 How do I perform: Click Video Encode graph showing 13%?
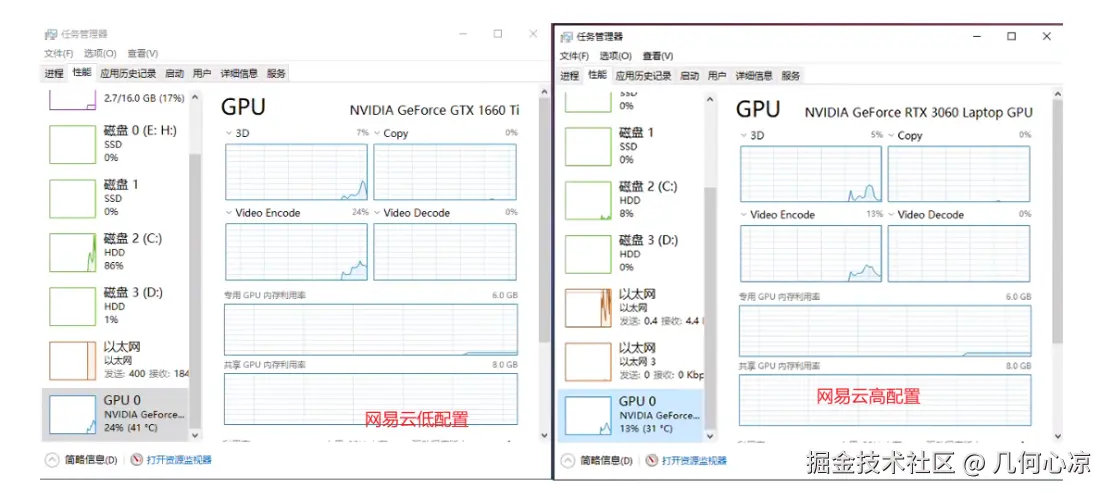coord(811,254)
